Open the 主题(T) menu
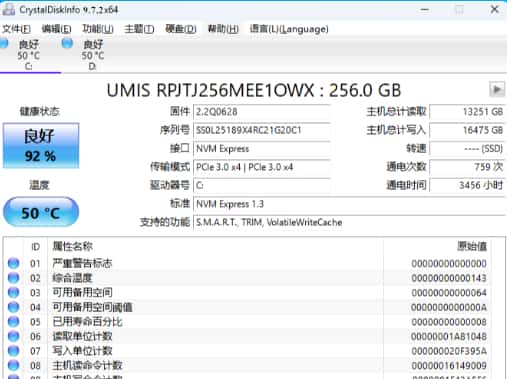Screen dimensions: 507x379 click(x=139, y=29)
